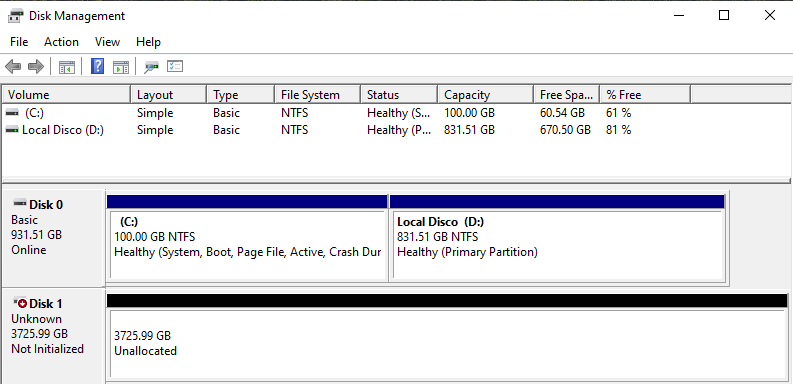The image size is (793, 384).
Task: Select the Local Disco (D:) partition block
Action: 558,245
